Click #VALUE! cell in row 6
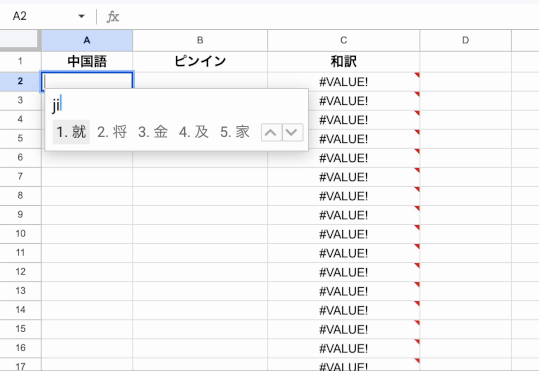 coord(343,158)
